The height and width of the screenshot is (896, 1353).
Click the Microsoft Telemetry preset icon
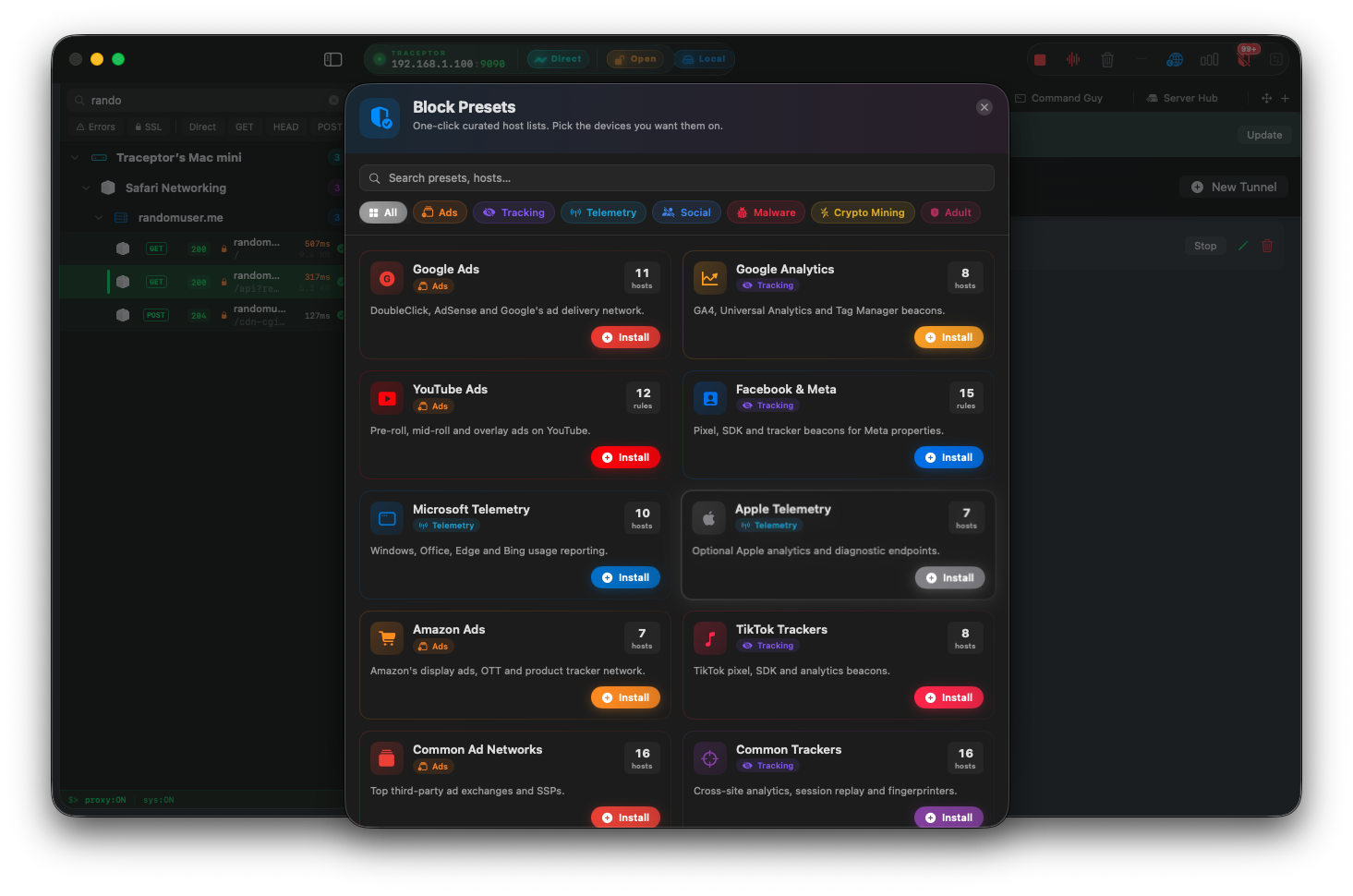pos(387,518)
